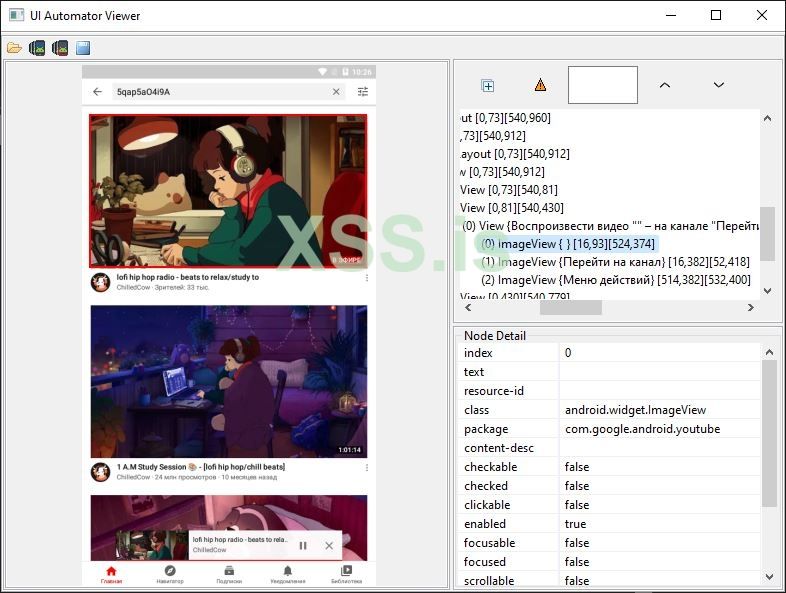
Task: Click tree horizontal scroll left arrow
Action: pyautogui.click(x=468, y=307)
